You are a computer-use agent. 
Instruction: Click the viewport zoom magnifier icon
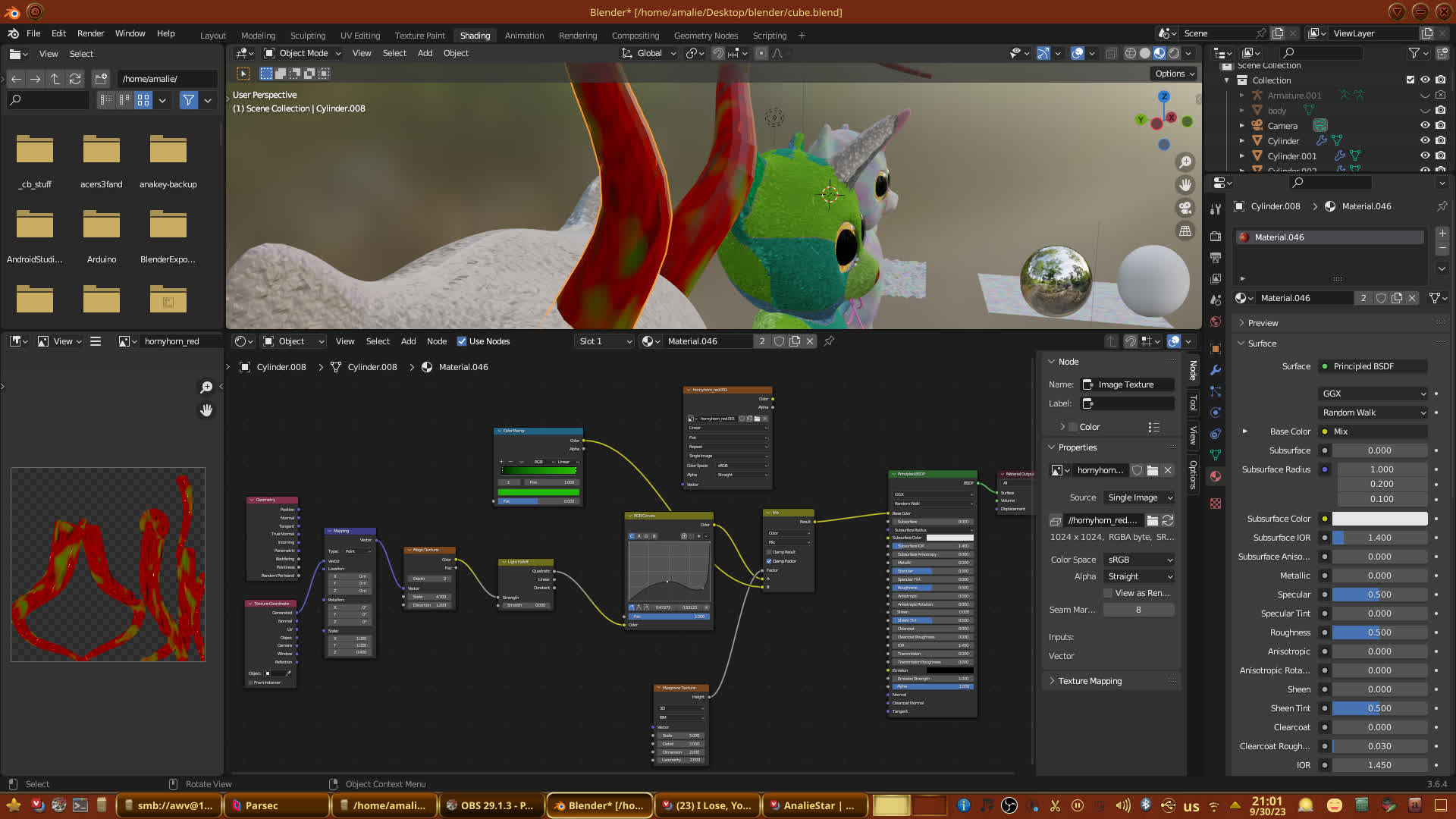pyautogui.click(x=1185, y=162)
